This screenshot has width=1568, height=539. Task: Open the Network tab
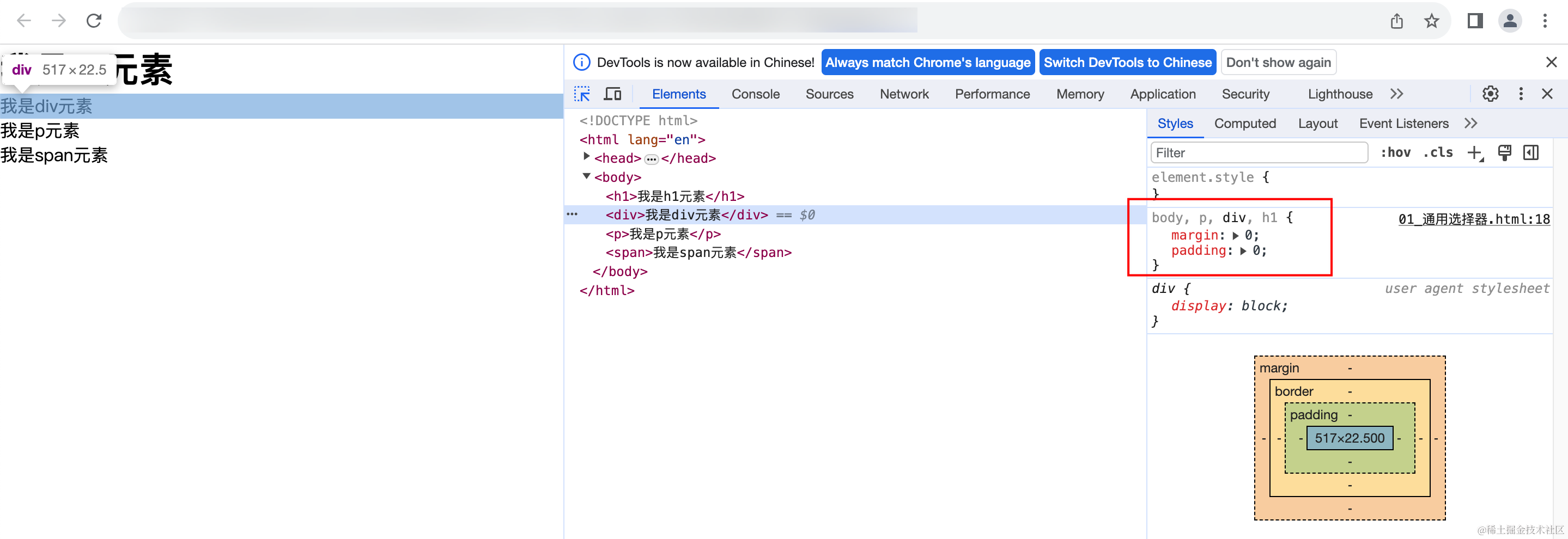[x=904, y=94]
